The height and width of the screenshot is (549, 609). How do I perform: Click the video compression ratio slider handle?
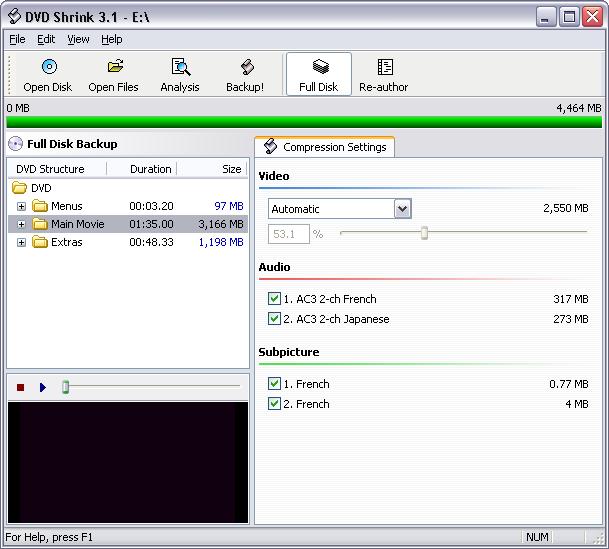pyautogui.click(x=424, y=233)
